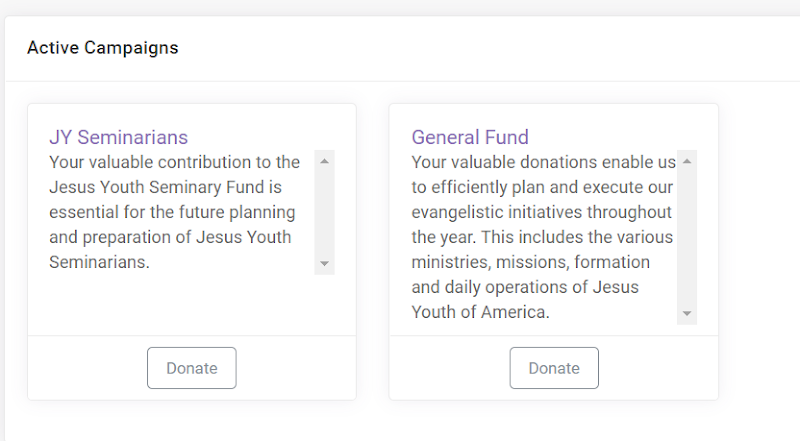
Task: Click the 'evangelistic initiatives throughout' text line
Action: click(541, 212)
